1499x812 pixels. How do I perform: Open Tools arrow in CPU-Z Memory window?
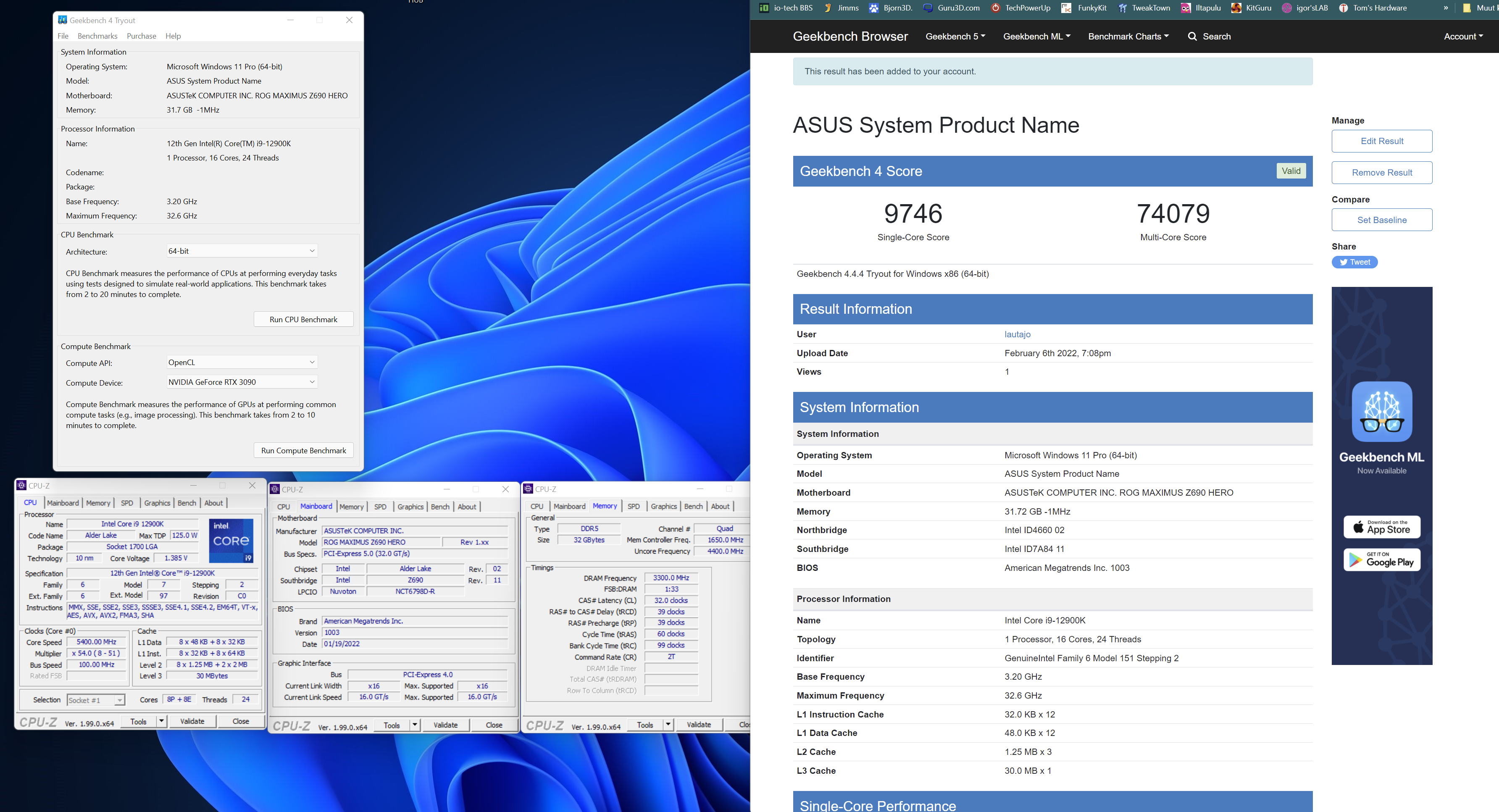(668, 725)
